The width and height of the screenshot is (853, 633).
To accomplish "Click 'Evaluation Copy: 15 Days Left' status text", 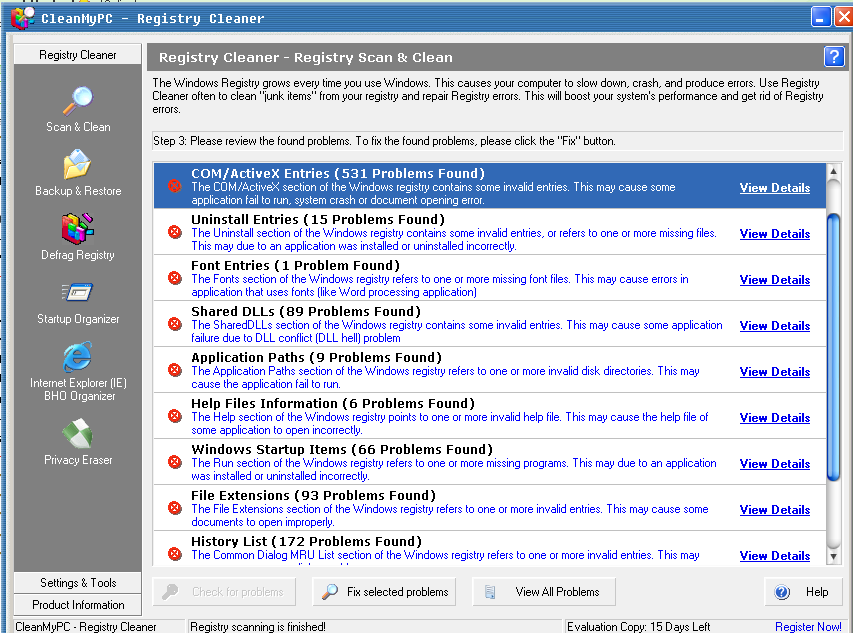I will tap(638, 626).
